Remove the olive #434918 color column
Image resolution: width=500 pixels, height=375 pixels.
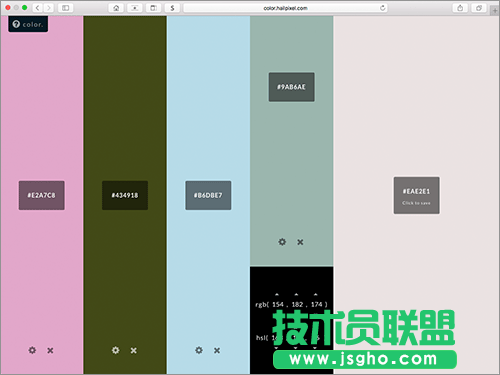click(x=134, y=350)
